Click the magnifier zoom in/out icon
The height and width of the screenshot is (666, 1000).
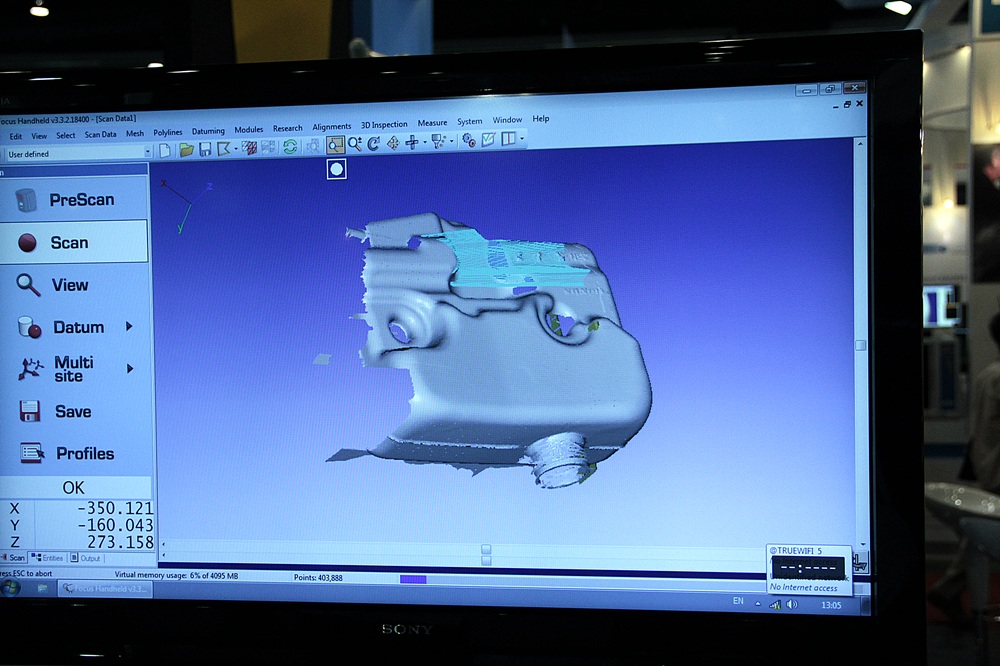(x=355, y=144)
